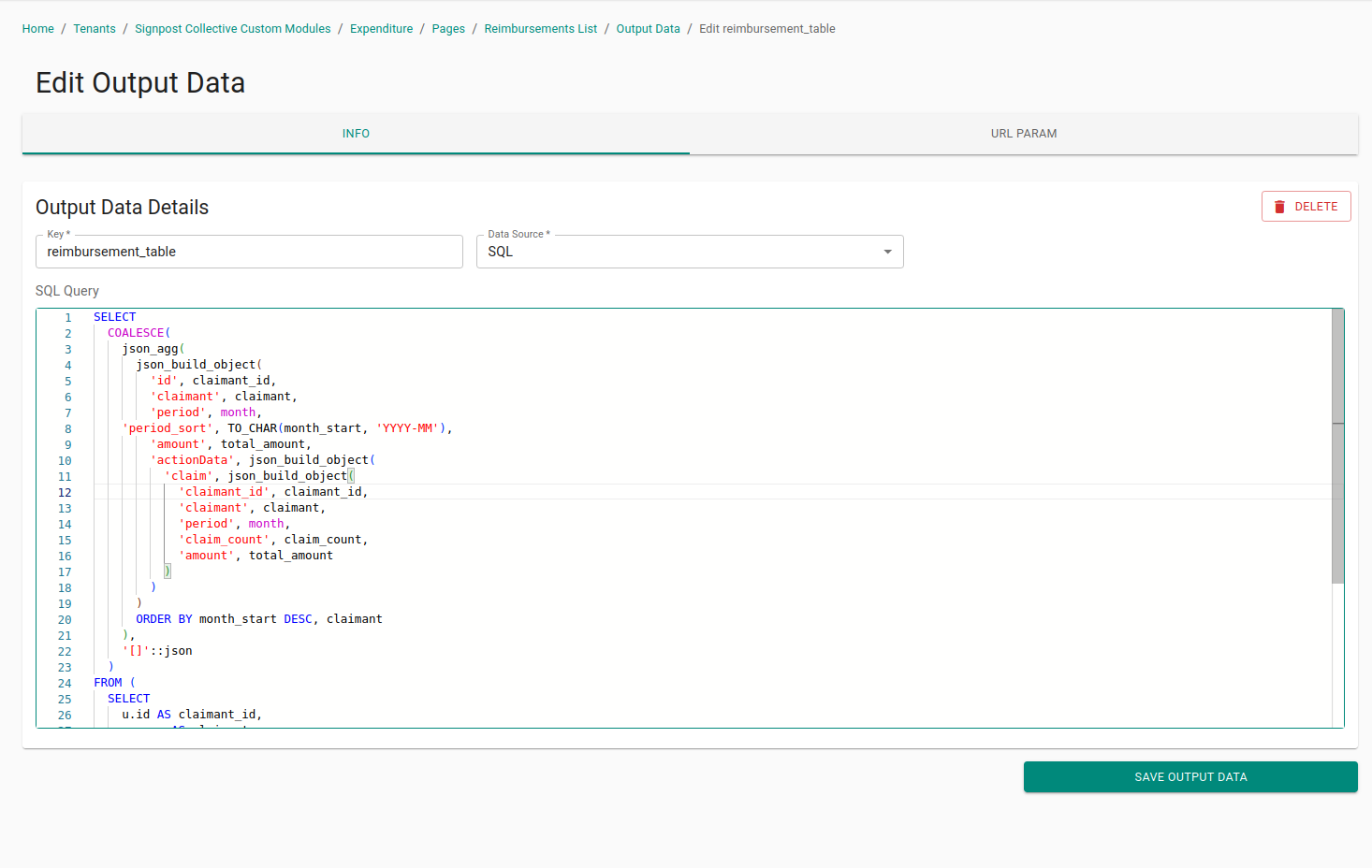Open Output Data breadcrumb link
The image size is (1372, 868).
[649, 29]
